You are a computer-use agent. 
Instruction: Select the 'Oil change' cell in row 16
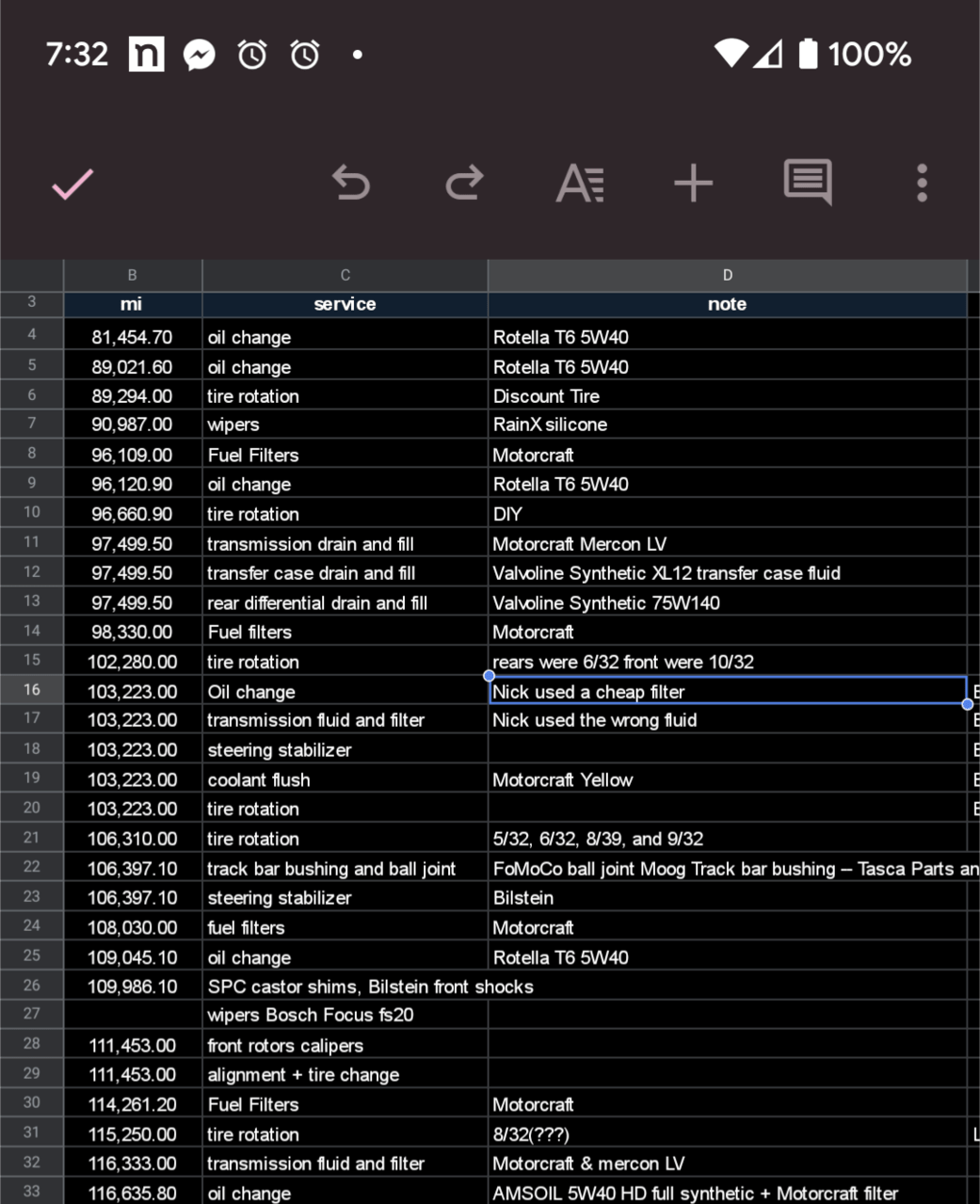pyautogui.click(x=345, y=691)
